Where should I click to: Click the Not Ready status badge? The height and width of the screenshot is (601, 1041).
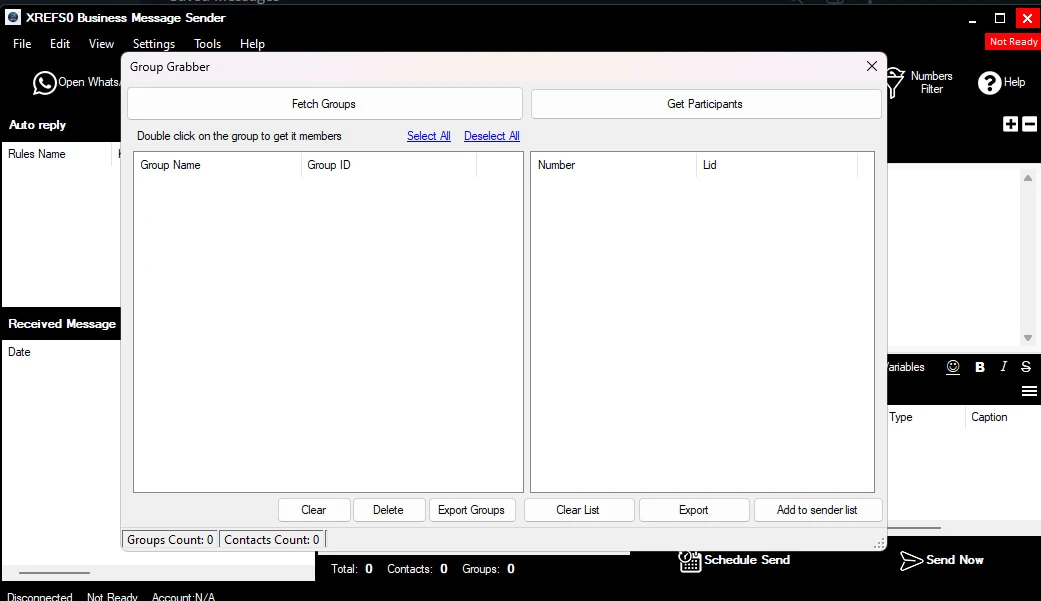click(x=1013, y=41)
